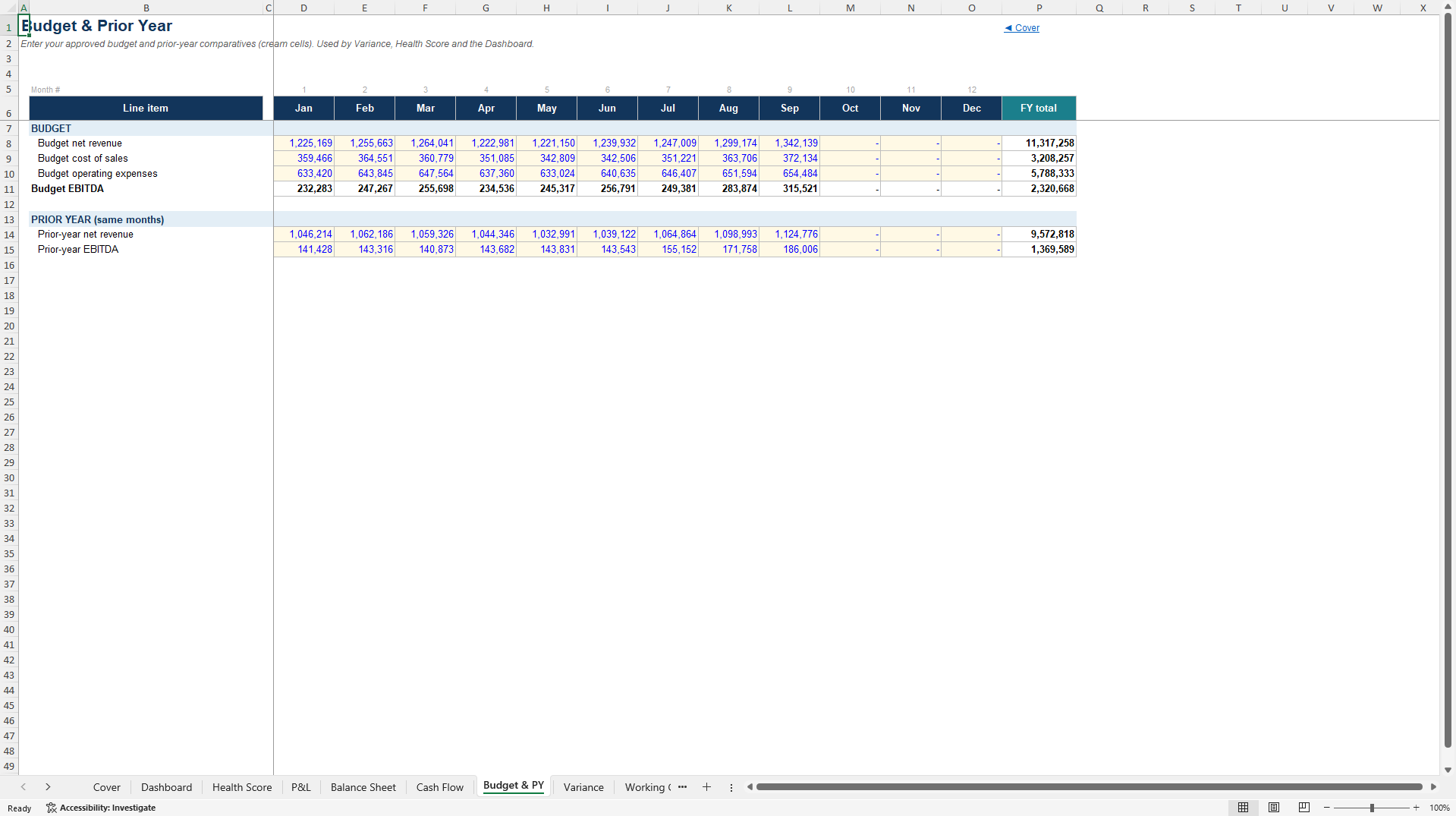Click the vertical scrollbar thumb
The image size is (1456, 816).
click(x=1448, y=380)
